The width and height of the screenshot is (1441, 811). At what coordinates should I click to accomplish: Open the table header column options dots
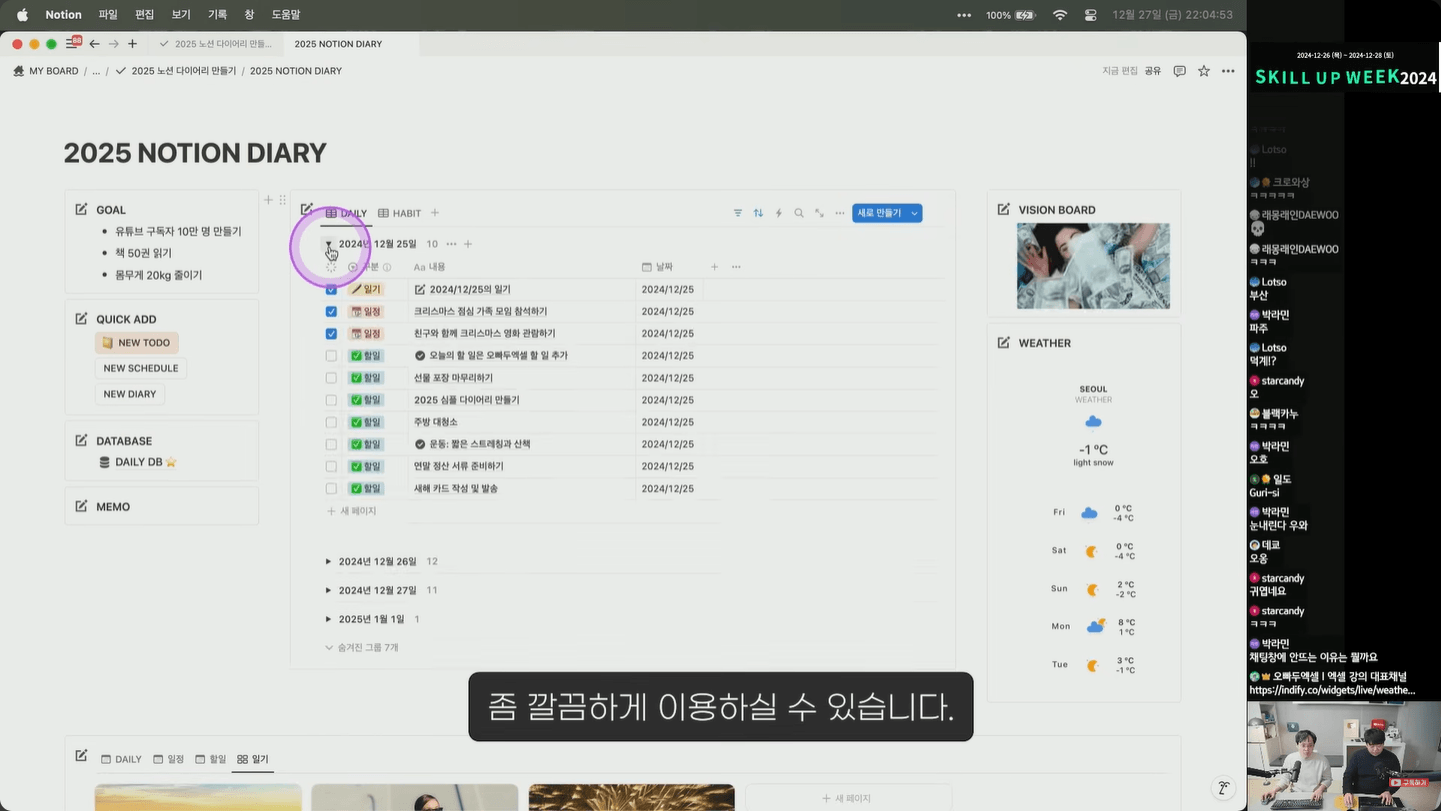coord(736,267)
